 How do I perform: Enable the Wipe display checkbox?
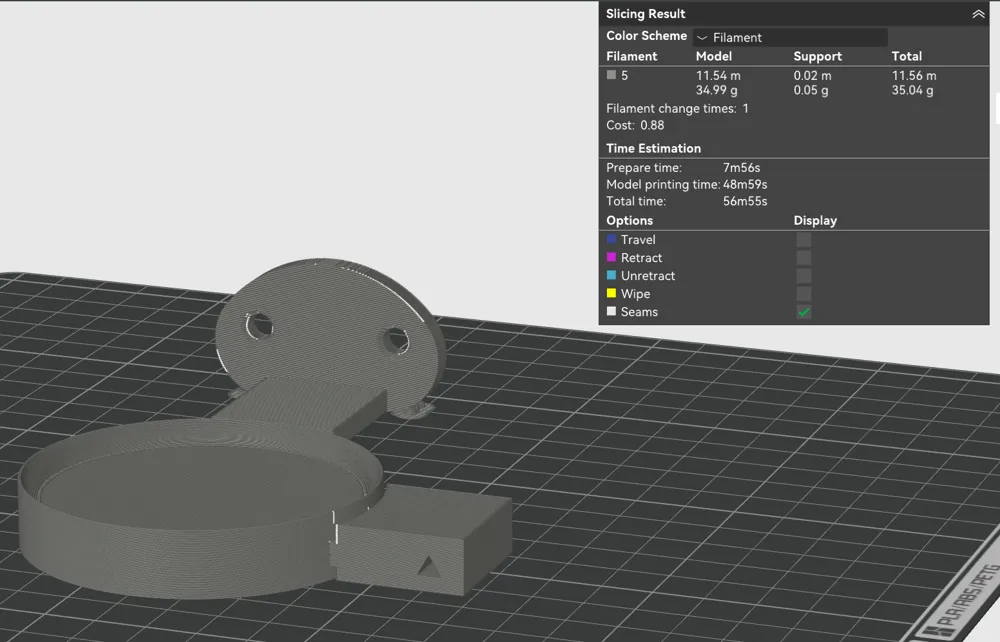(804, 294)
